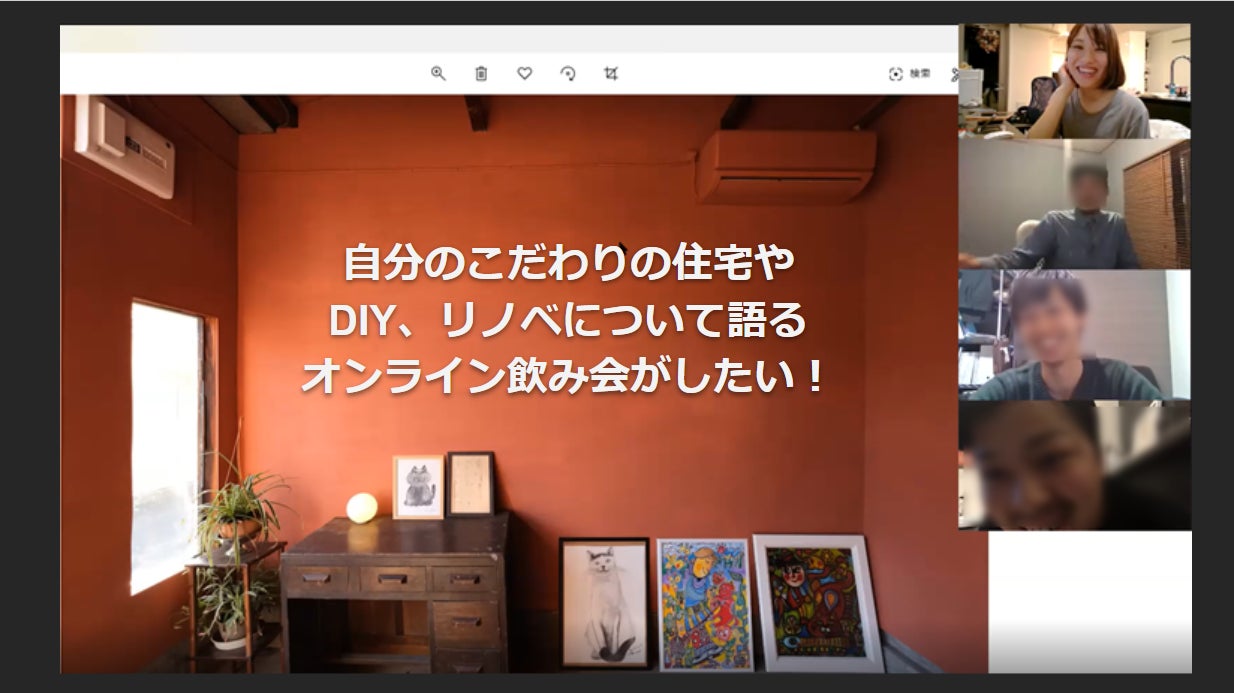Select the crop tool icon
This screenshot has width=1234, height=693.
click(611, 74)
